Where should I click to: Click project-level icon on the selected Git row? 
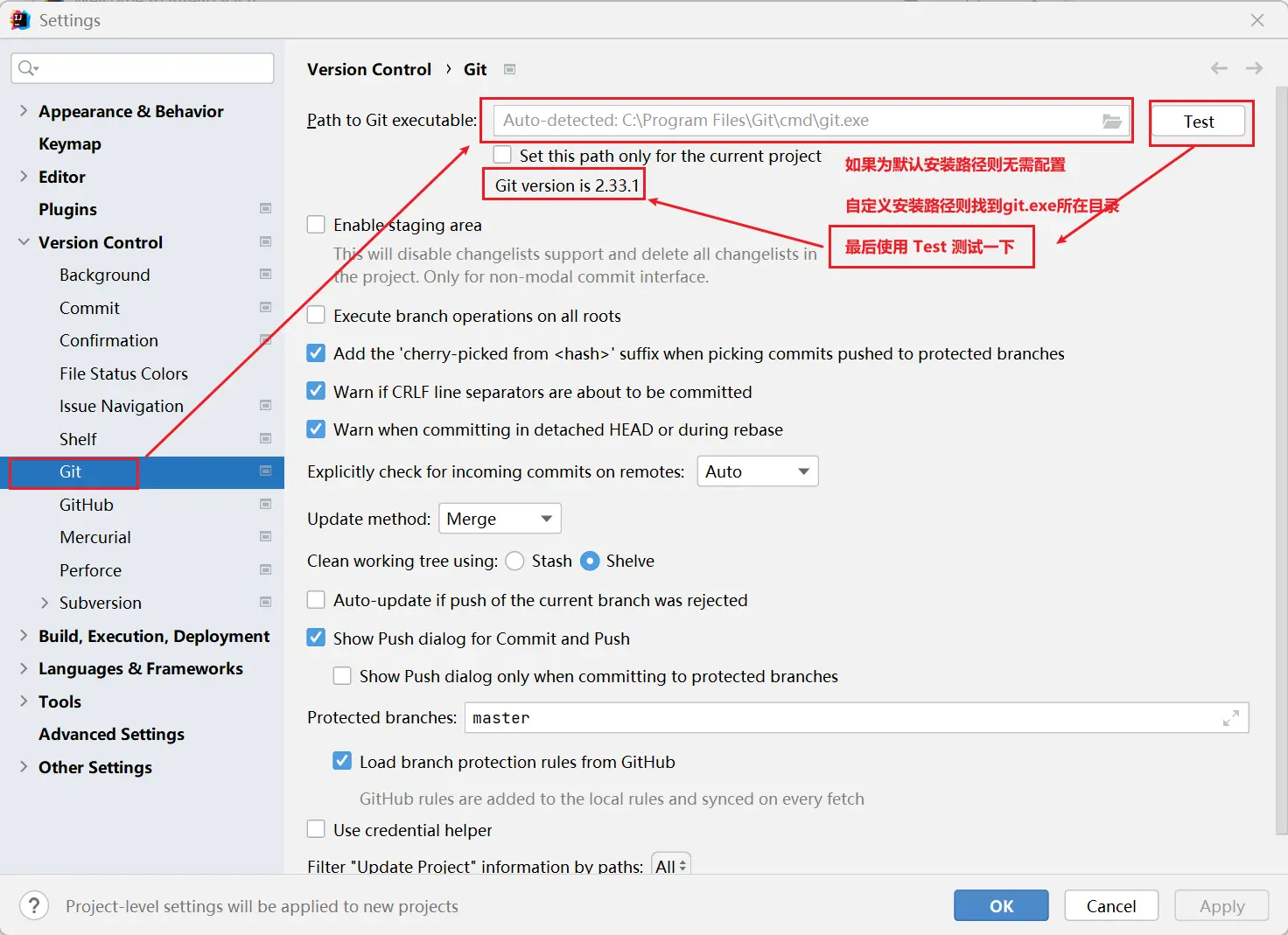point(266,471)
